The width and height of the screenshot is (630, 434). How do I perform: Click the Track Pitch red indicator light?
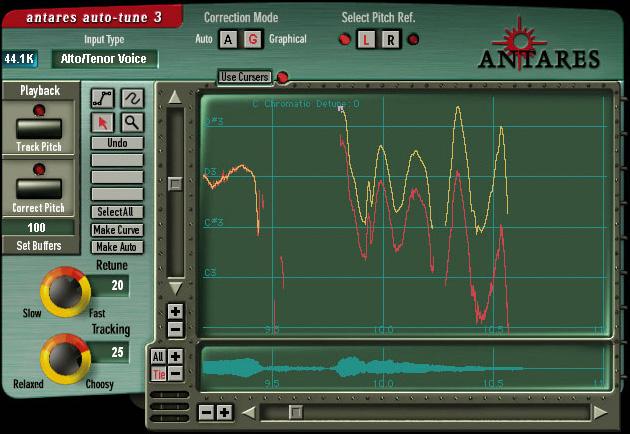39,110
